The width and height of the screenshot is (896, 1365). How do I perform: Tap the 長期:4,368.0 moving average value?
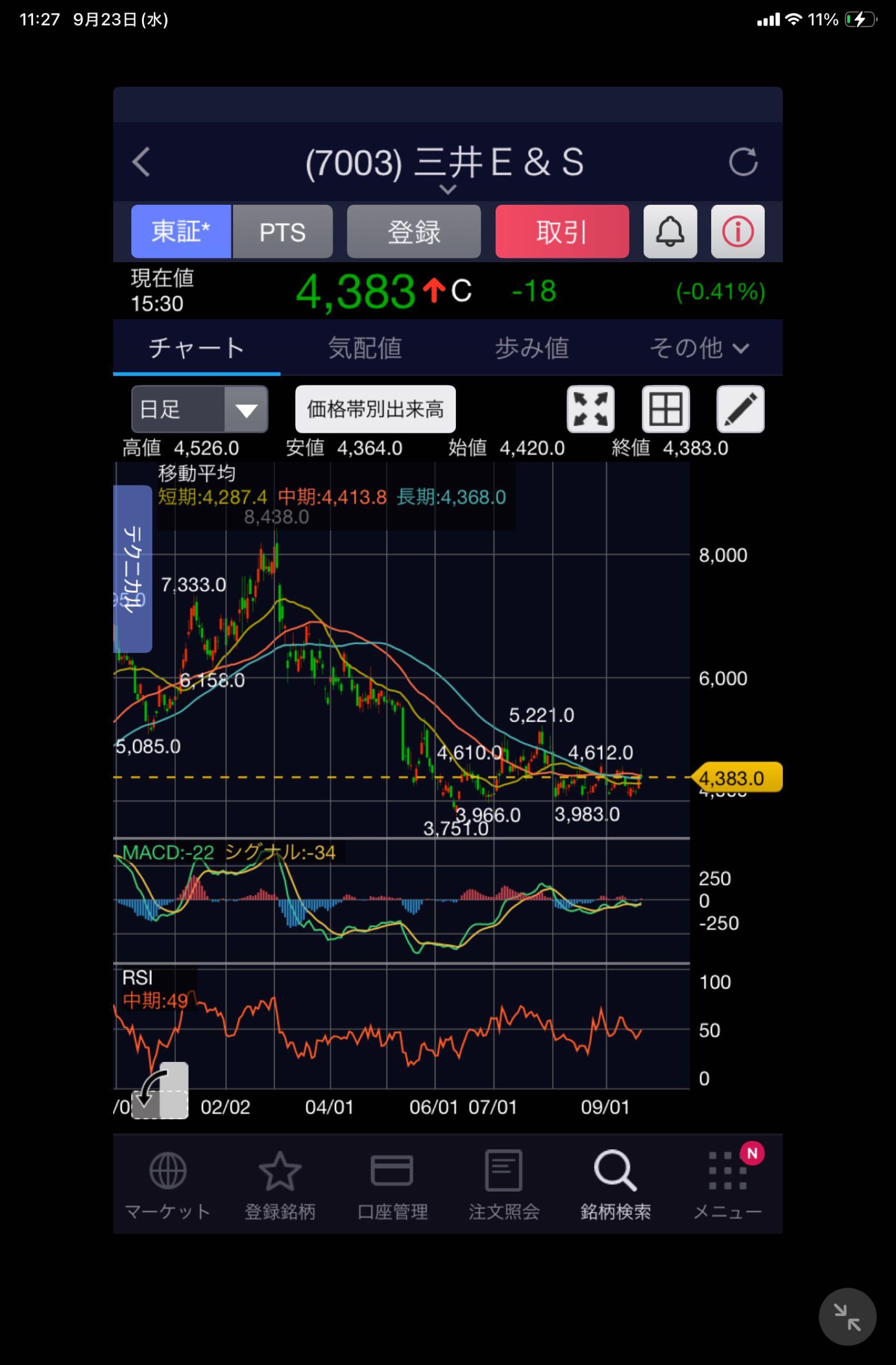tap(452, 497)
